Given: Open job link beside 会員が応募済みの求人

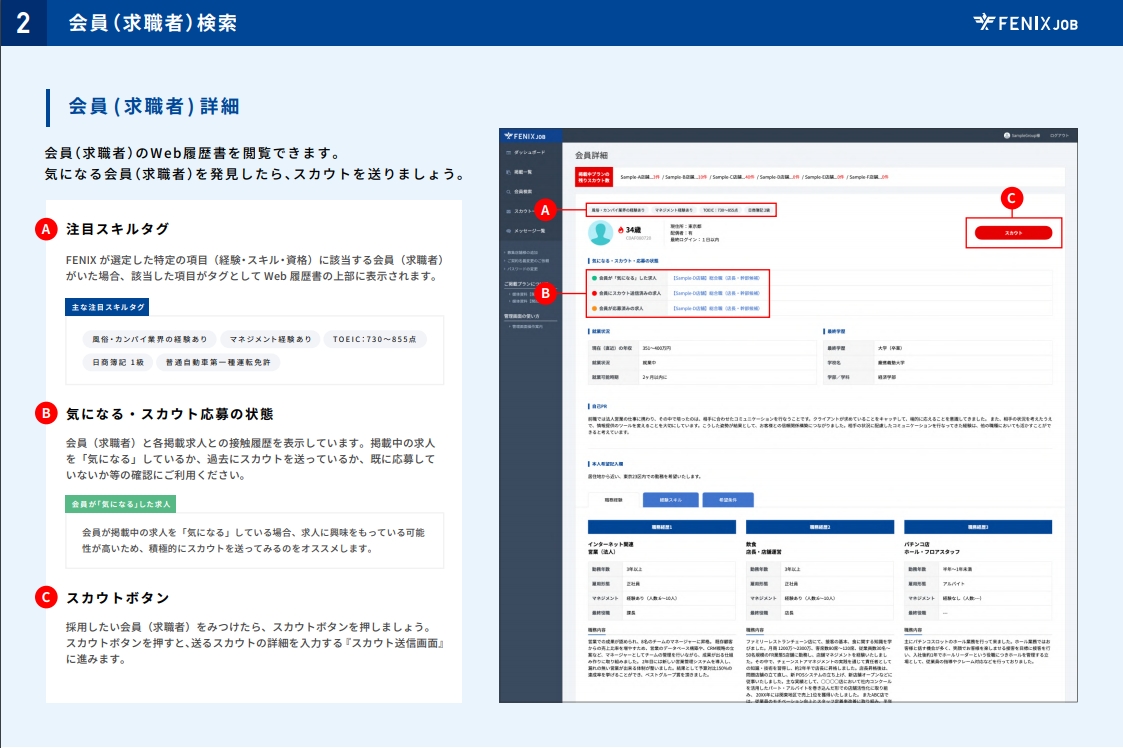Looking at the screenshot, I should (x=716, y=309).
